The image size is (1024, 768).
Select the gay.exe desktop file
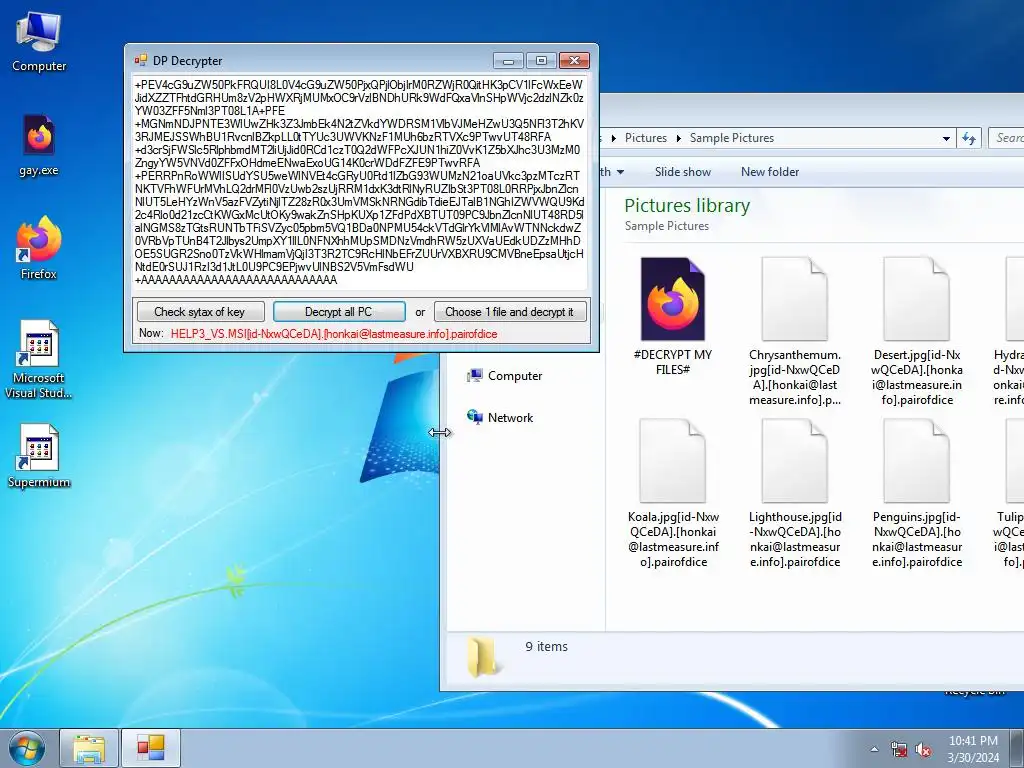point(39,145)
